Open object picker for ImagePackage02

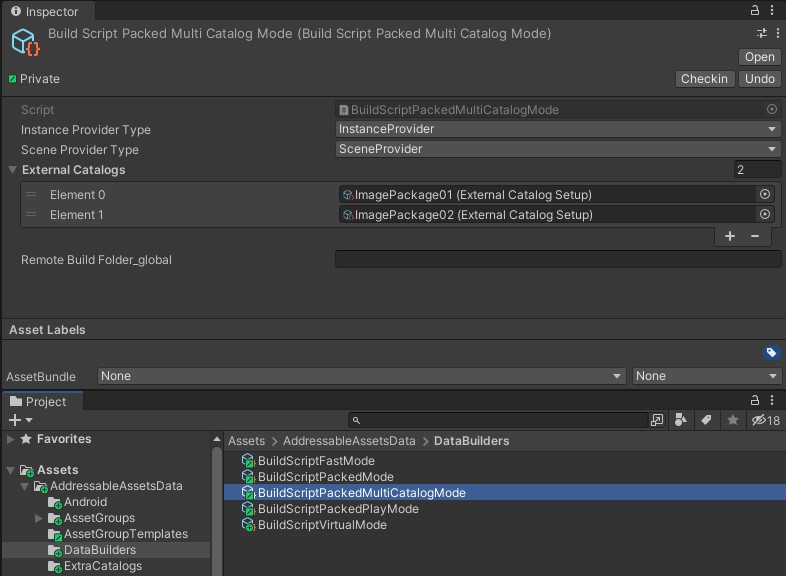pyautogui.click(x=765, y=214)
